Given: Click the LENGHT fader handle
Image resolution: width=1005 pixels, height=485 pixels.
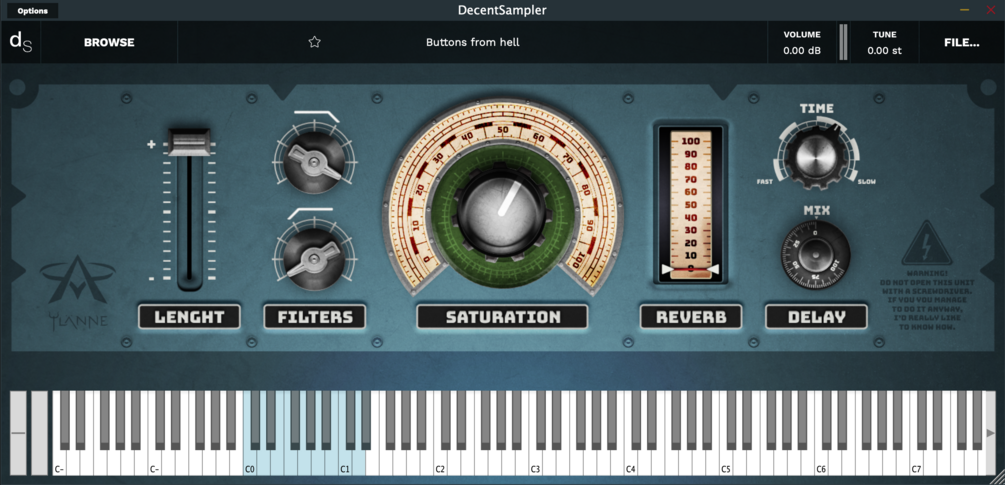Looking at the screenshot, I should point(189,142).
